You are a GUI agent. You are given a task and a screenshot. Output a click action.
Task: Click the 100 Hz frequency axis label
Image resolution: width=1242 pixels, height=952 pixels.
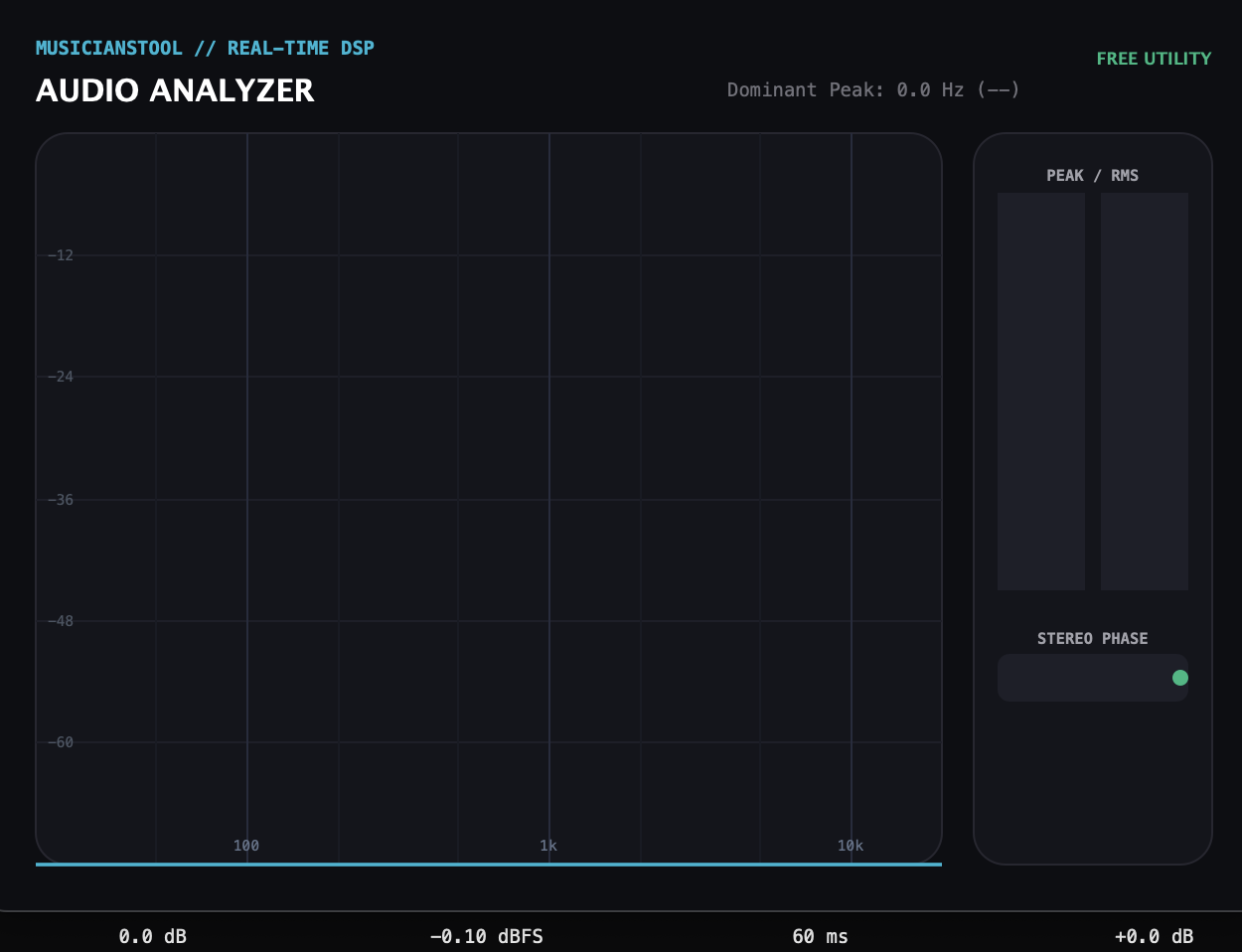246,846
